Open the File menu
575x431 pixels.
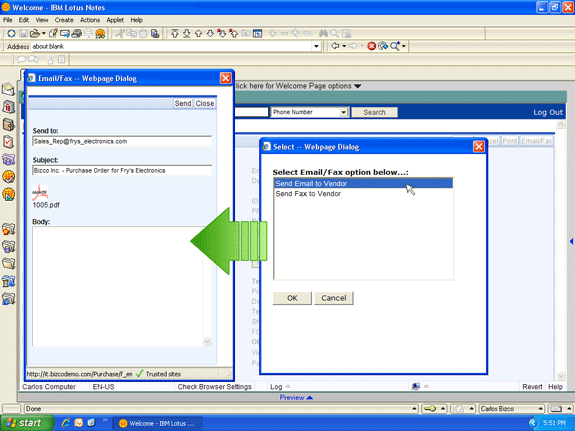click(x=7, y=20)
